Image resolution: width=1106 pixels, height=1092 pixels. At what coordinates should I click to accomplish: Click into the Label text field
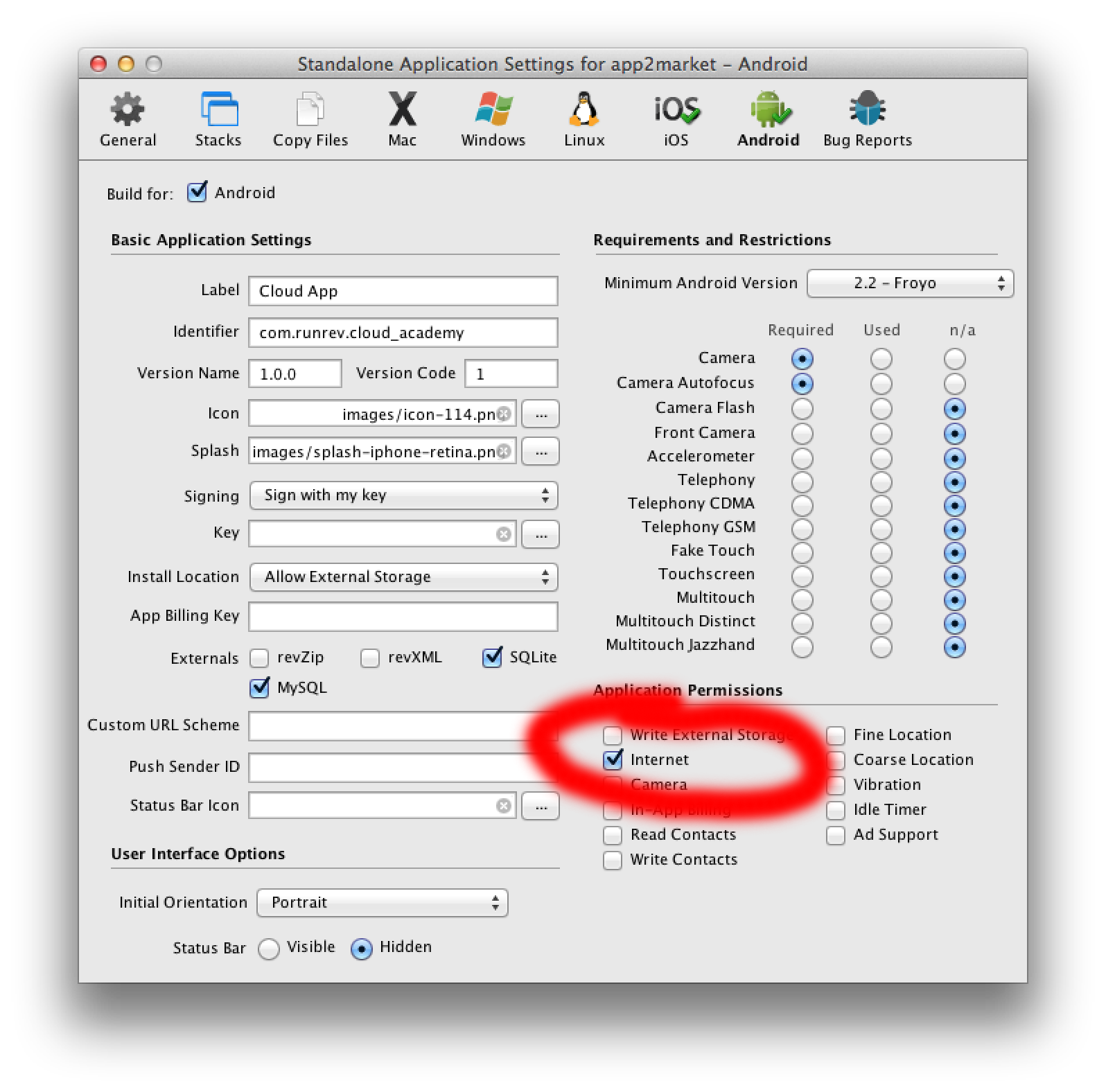tap(403, 291)
